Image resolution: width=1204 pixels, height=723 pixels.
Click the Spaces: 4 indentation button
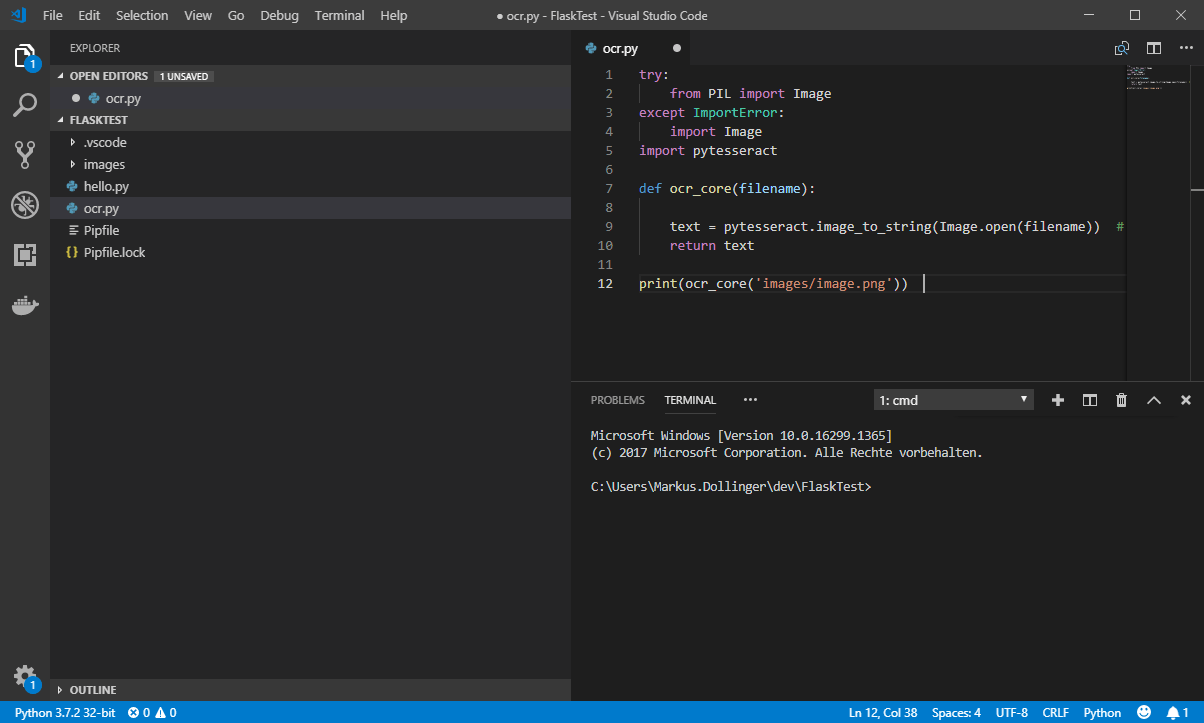click(x=956, y=713)
